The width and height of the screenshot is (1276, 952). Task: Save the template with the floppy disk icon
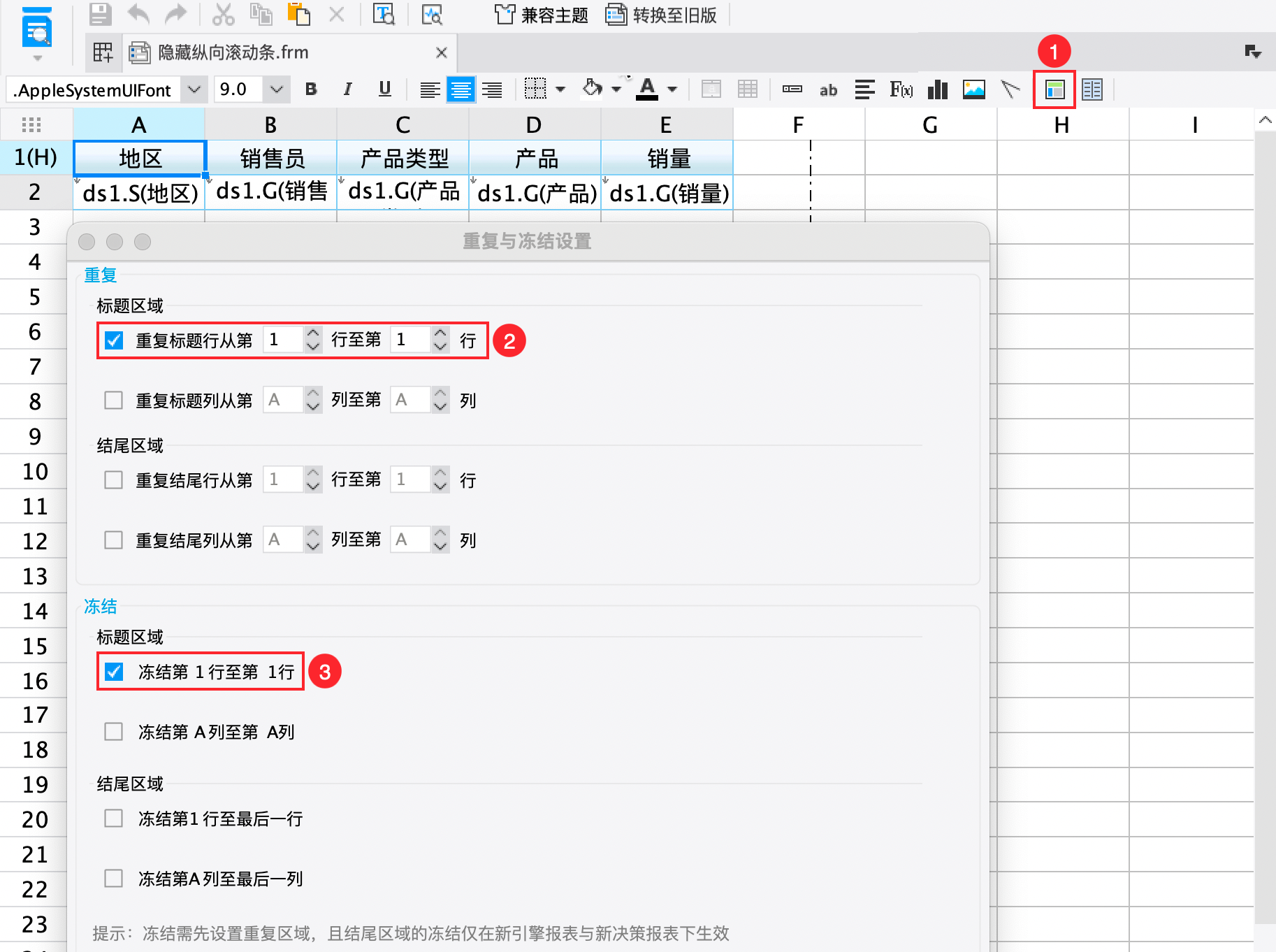coord(100,14)
